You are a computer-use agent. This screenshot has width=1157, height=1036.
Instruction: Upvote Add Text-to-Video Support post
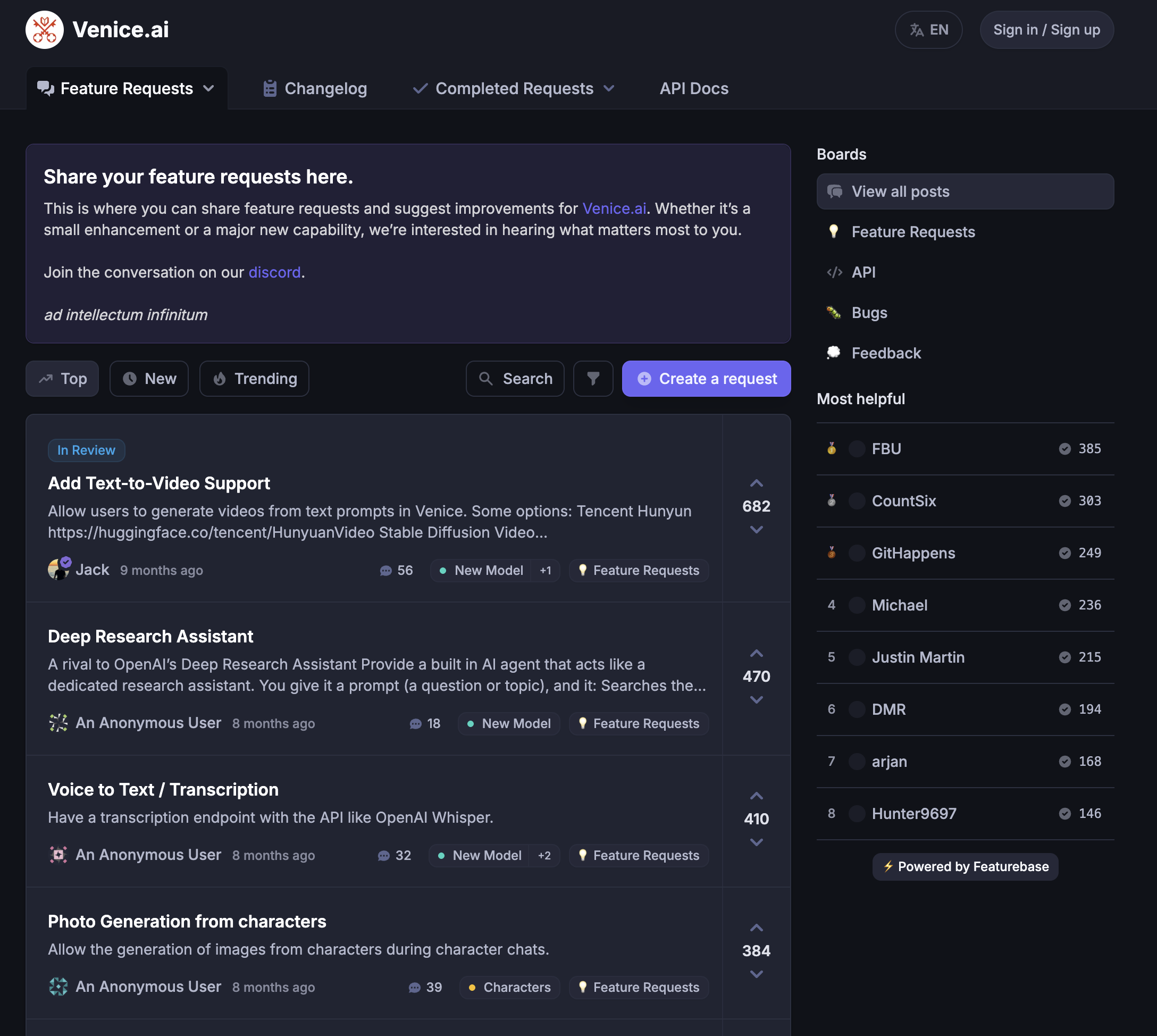click(756, 483)
